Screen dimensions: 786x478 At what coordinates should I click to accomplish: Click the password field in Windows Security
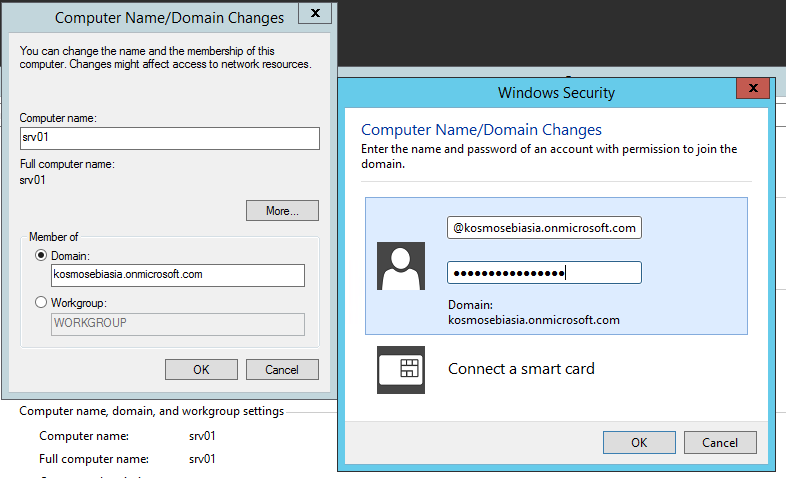pyautogui.click(x=544, y=272)
